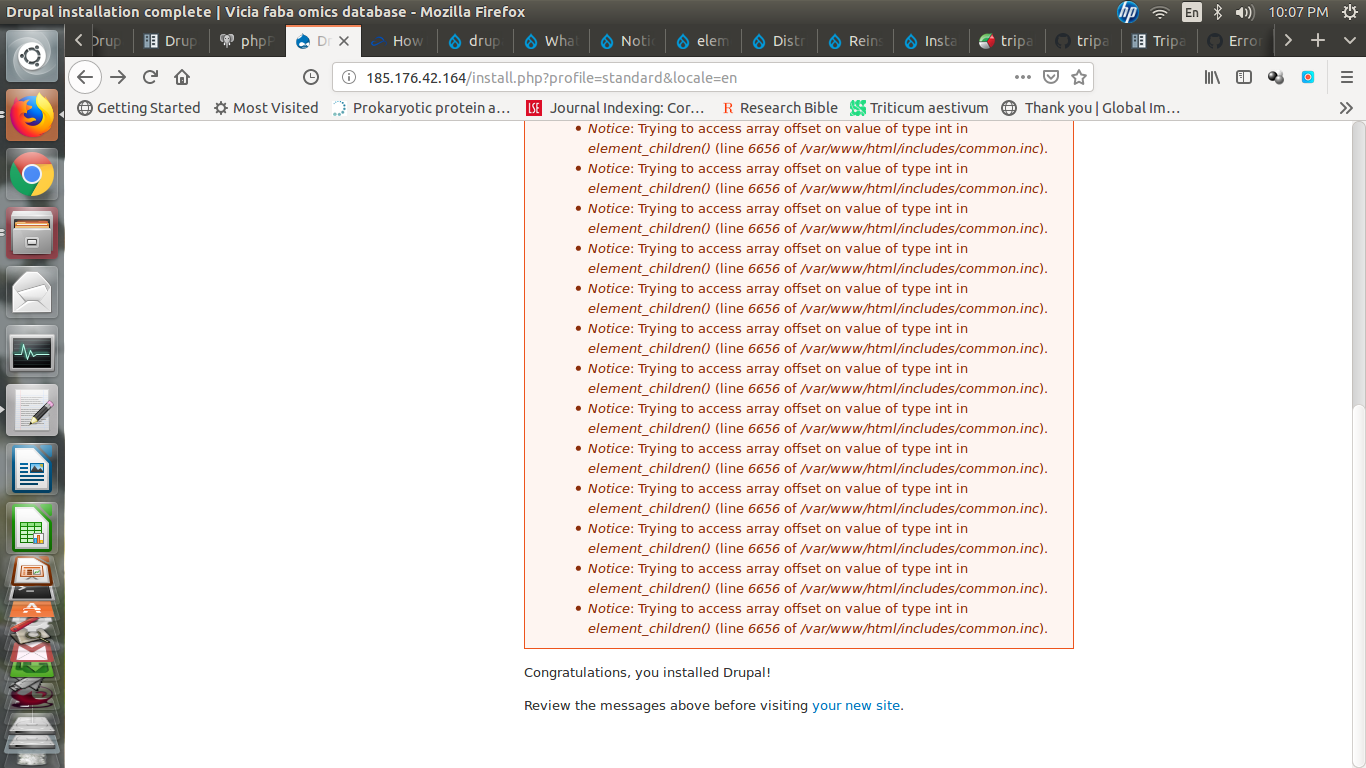Image resolution: width=1366 pixels, height=768 pixels.
Task: Toggle the bookmark star for this page
Action: point(1079,77)
